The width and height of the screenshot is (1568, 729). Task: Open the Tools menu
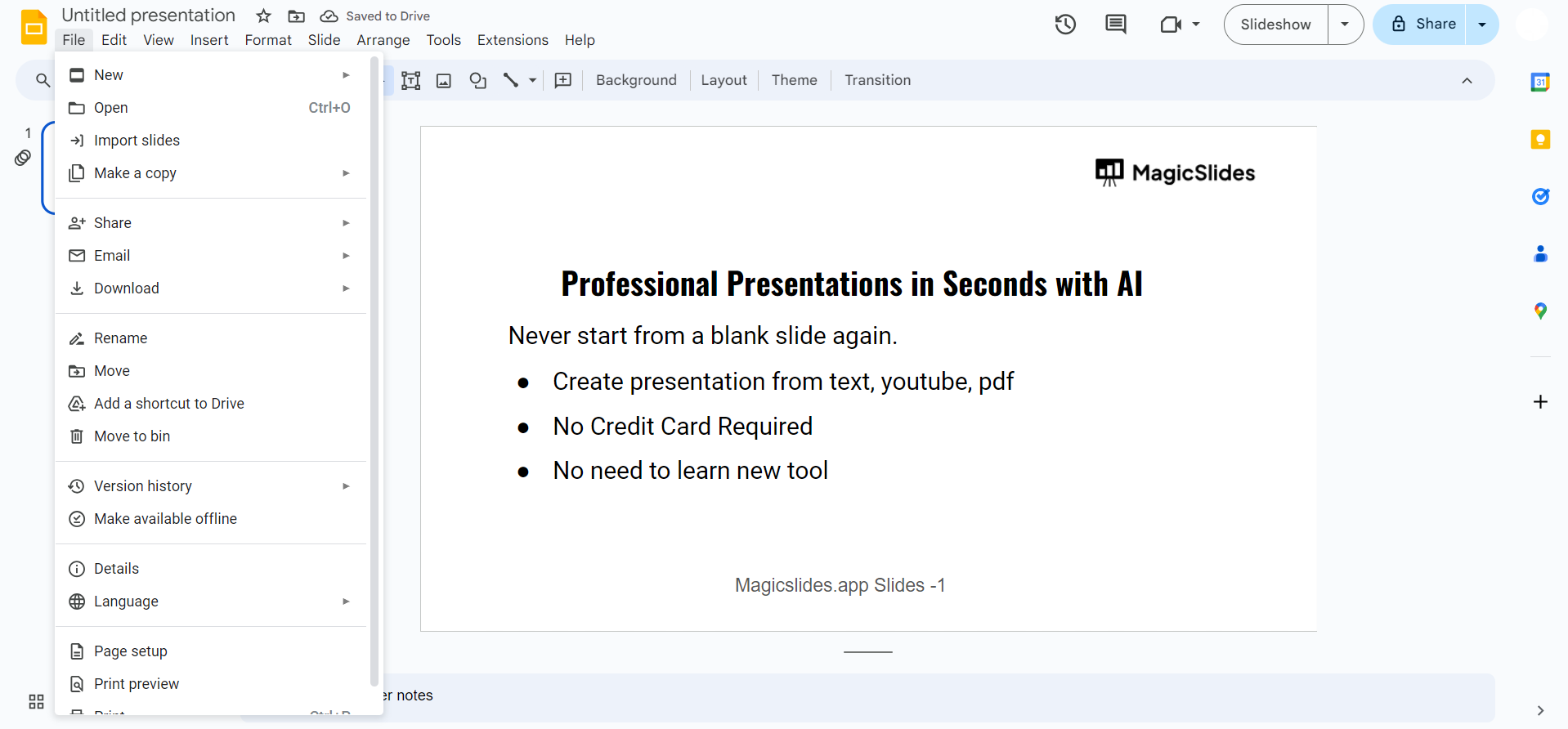[x=444, y=40]
